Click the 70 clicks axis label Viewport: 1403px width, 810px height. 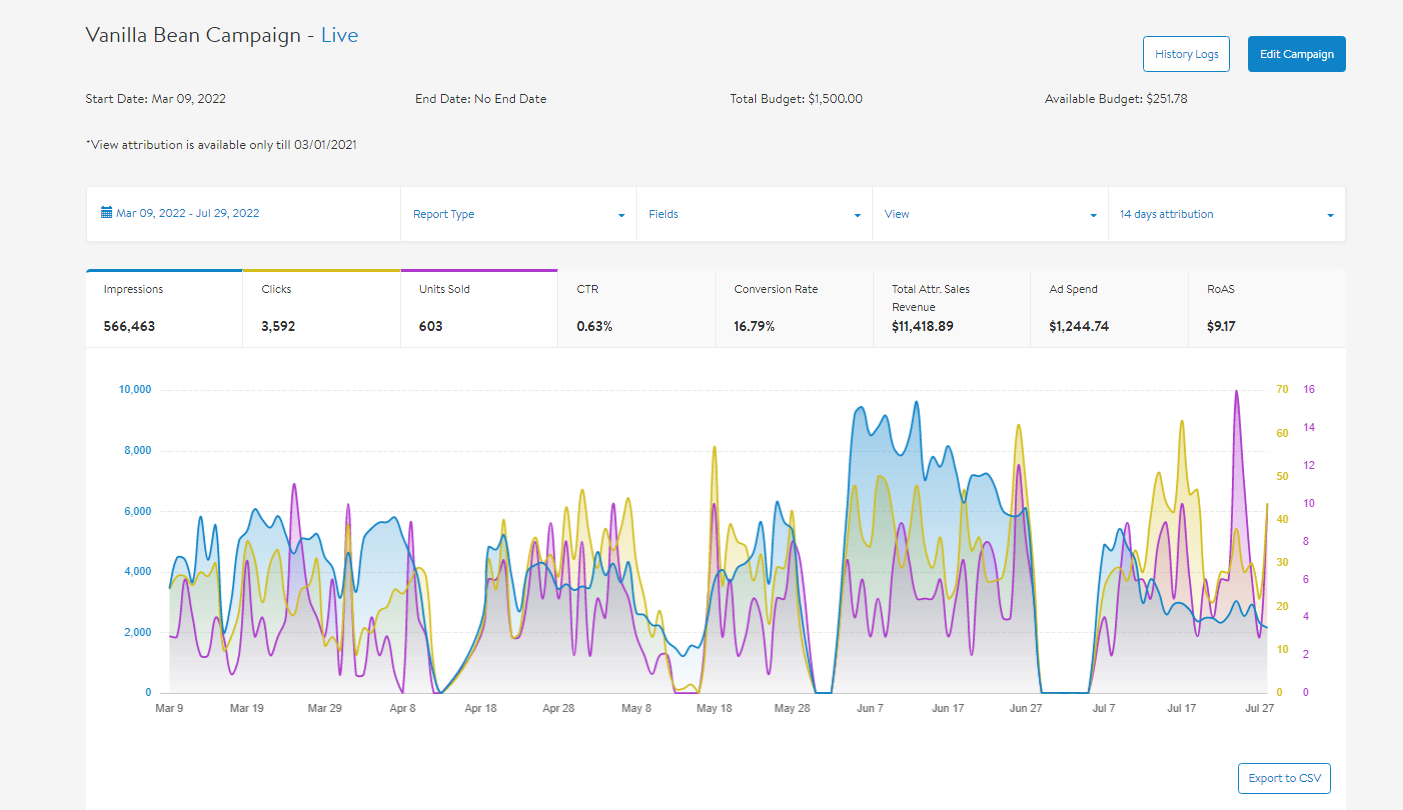pyautogui.click(x=1282, y=389)
